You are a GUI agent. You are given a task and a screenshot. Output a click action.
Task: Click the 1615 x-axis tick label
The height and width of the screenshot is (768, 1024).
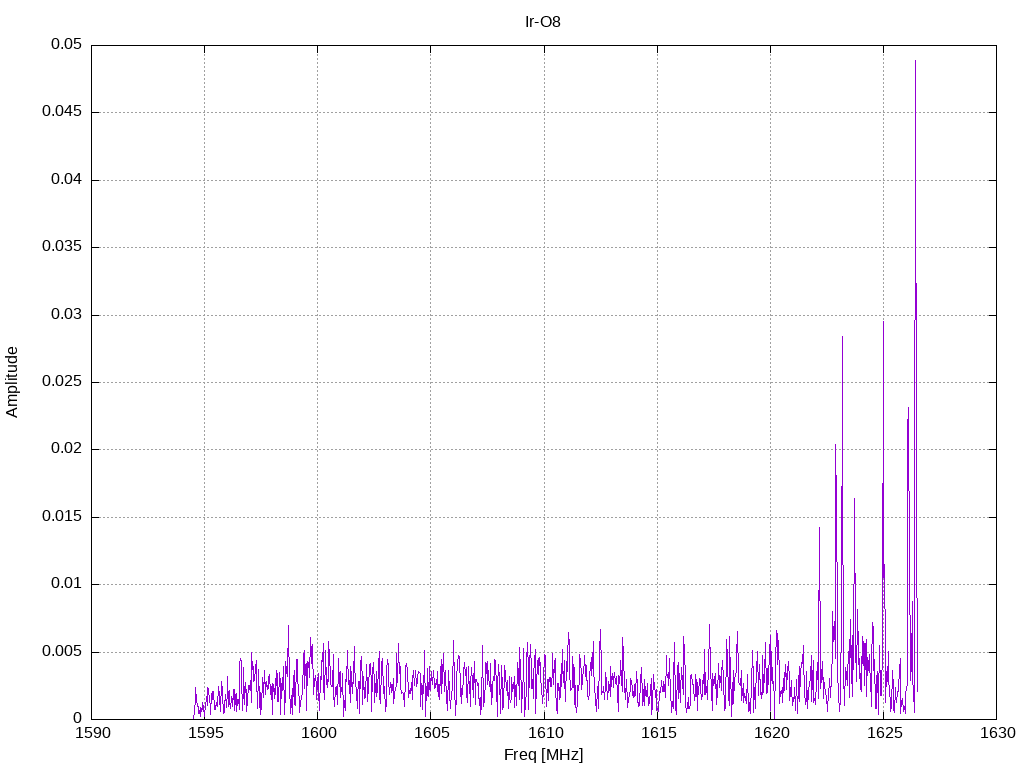657,733
